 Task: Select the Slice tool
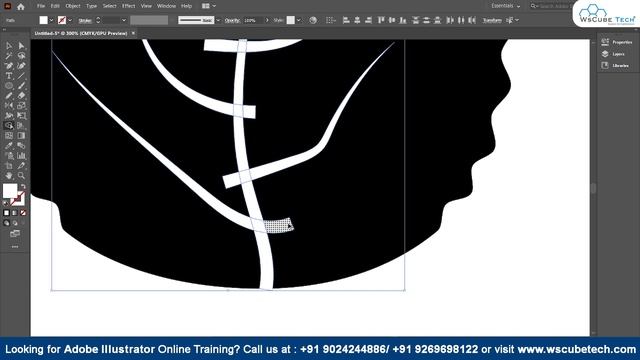[21, 166]
